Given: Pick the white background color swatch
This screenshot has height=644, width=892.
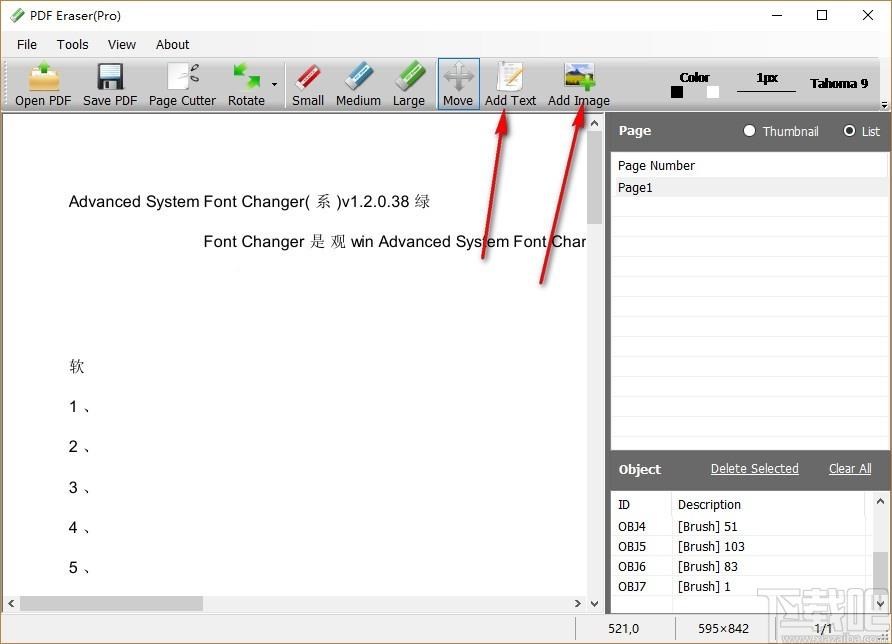Looking at the screenshot, I should [x=713, y=92].
